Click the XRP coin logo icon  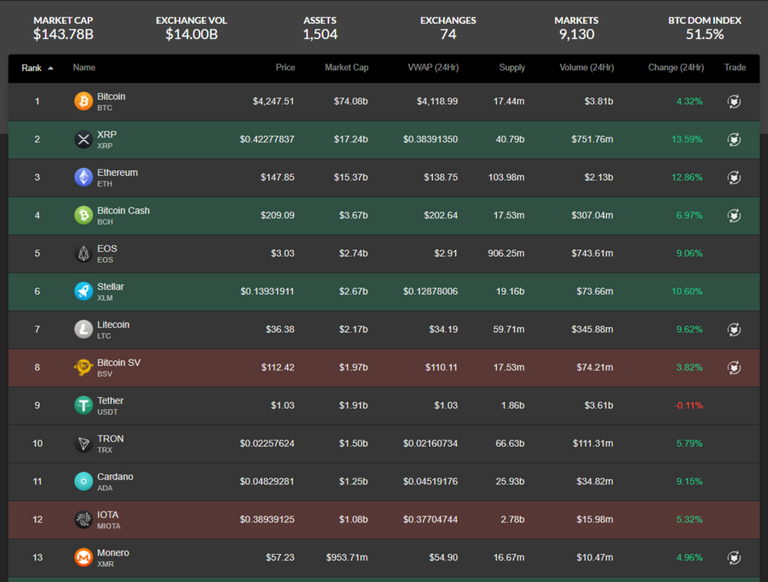tap(83, 139)
